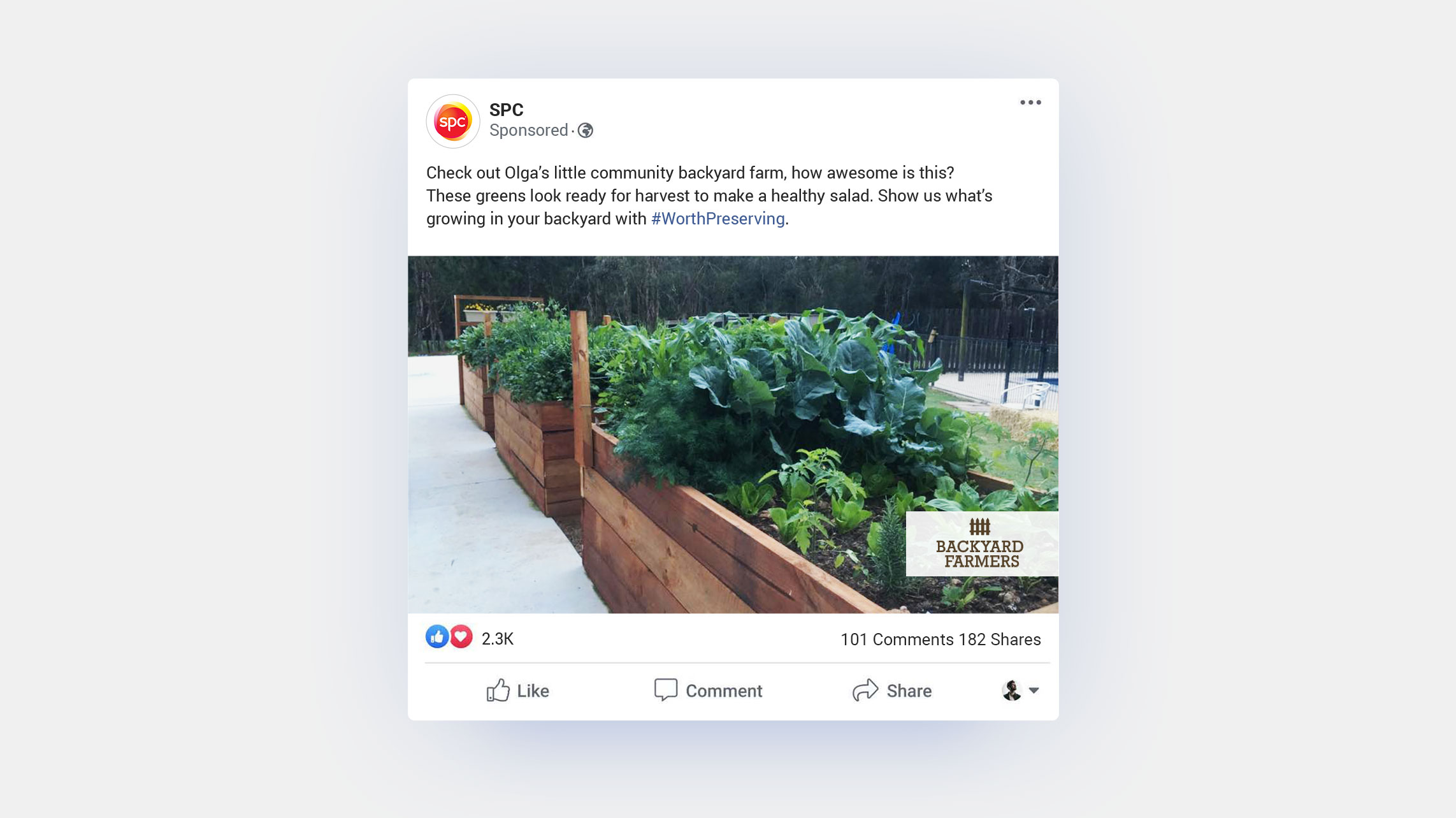This screenshot has width=1456, height=818.
Task: Click the red heart reaction icon
Action: (461, 637)
